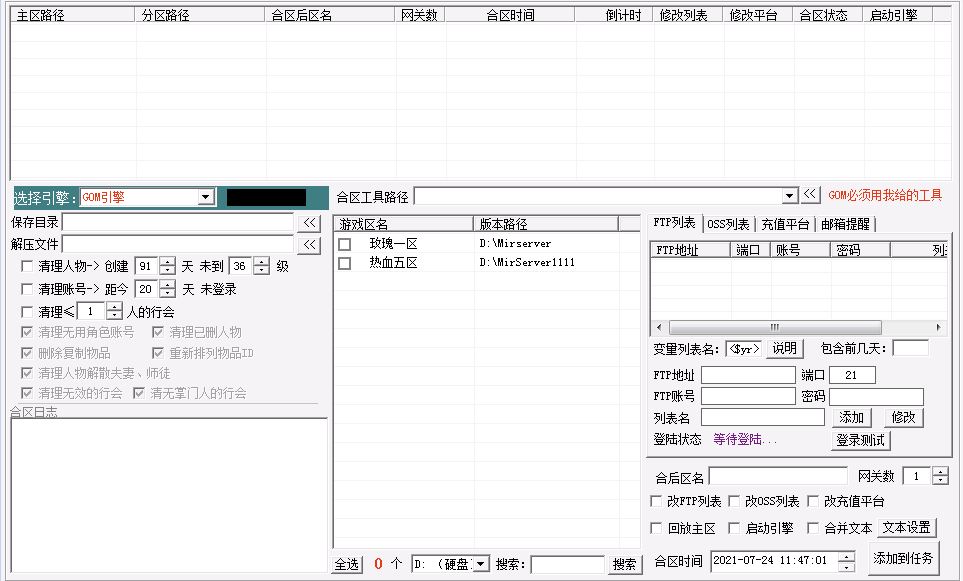The width and height of the screenshot is (963, 581).
Task: Open the 合区工具路径 dropdown arrow
Action: 790,196
